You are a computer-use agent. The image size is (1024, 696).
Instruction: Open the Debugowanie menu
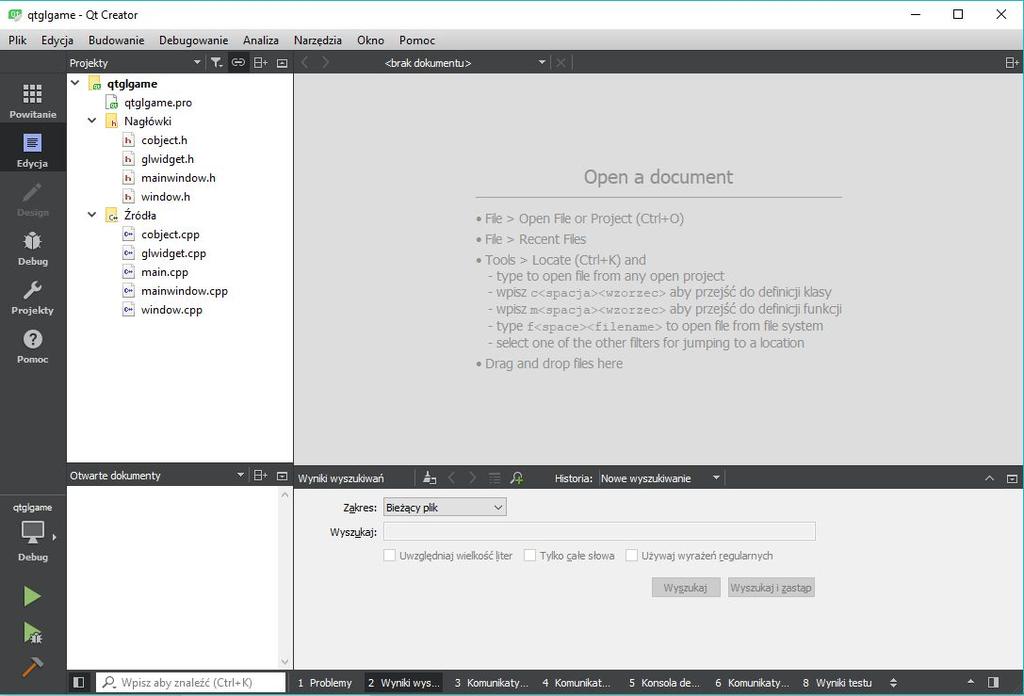pos(194,40)
